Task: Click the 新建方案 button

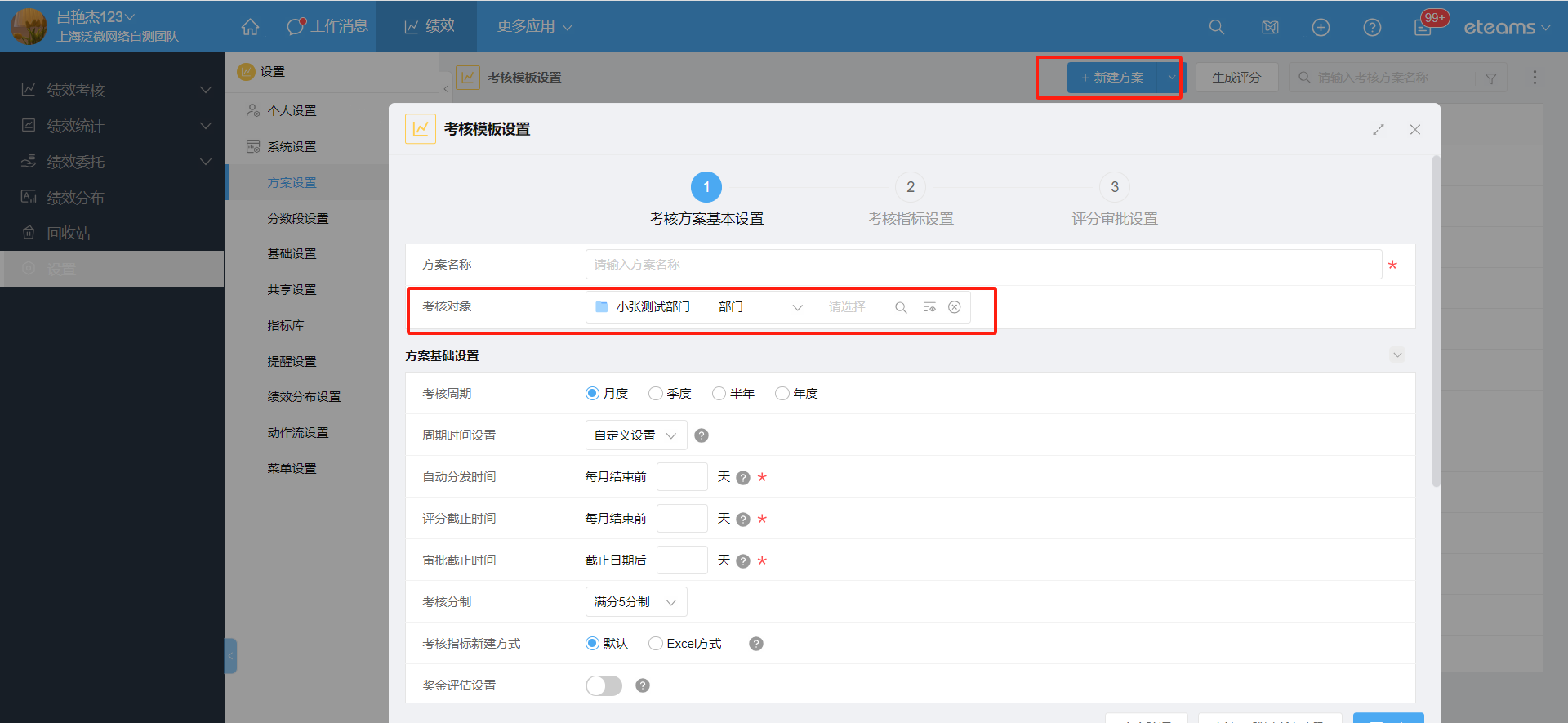Action: [x=1112, y=77]
